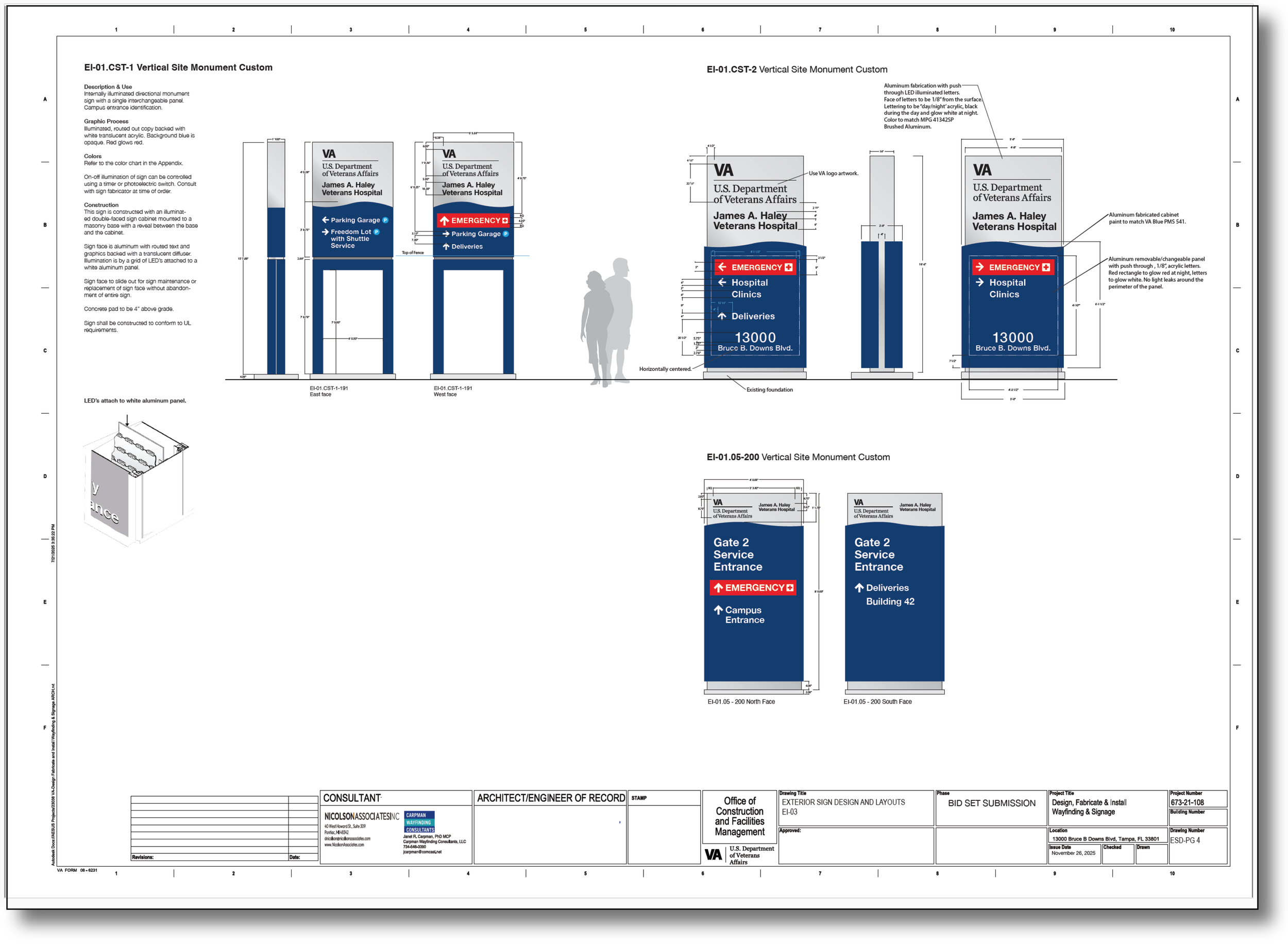Click the 'EI-01.CST-1-191 West face' caption
1288x944 pixels.
[x=453, y=392]
